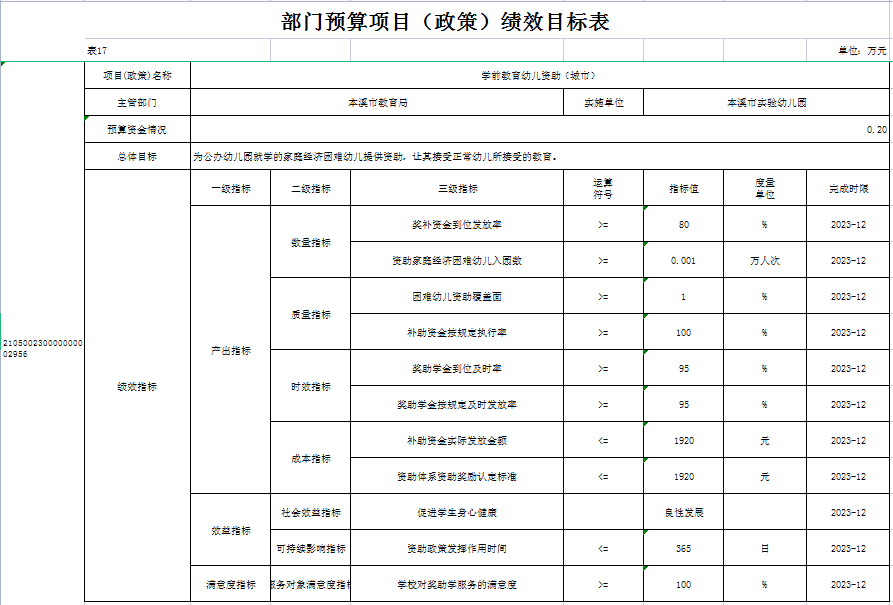The width and height of the screenshot is (893, 605).
Task: Click the 指标值 column header
Action: pyautogui.click(x=683, y=188)
